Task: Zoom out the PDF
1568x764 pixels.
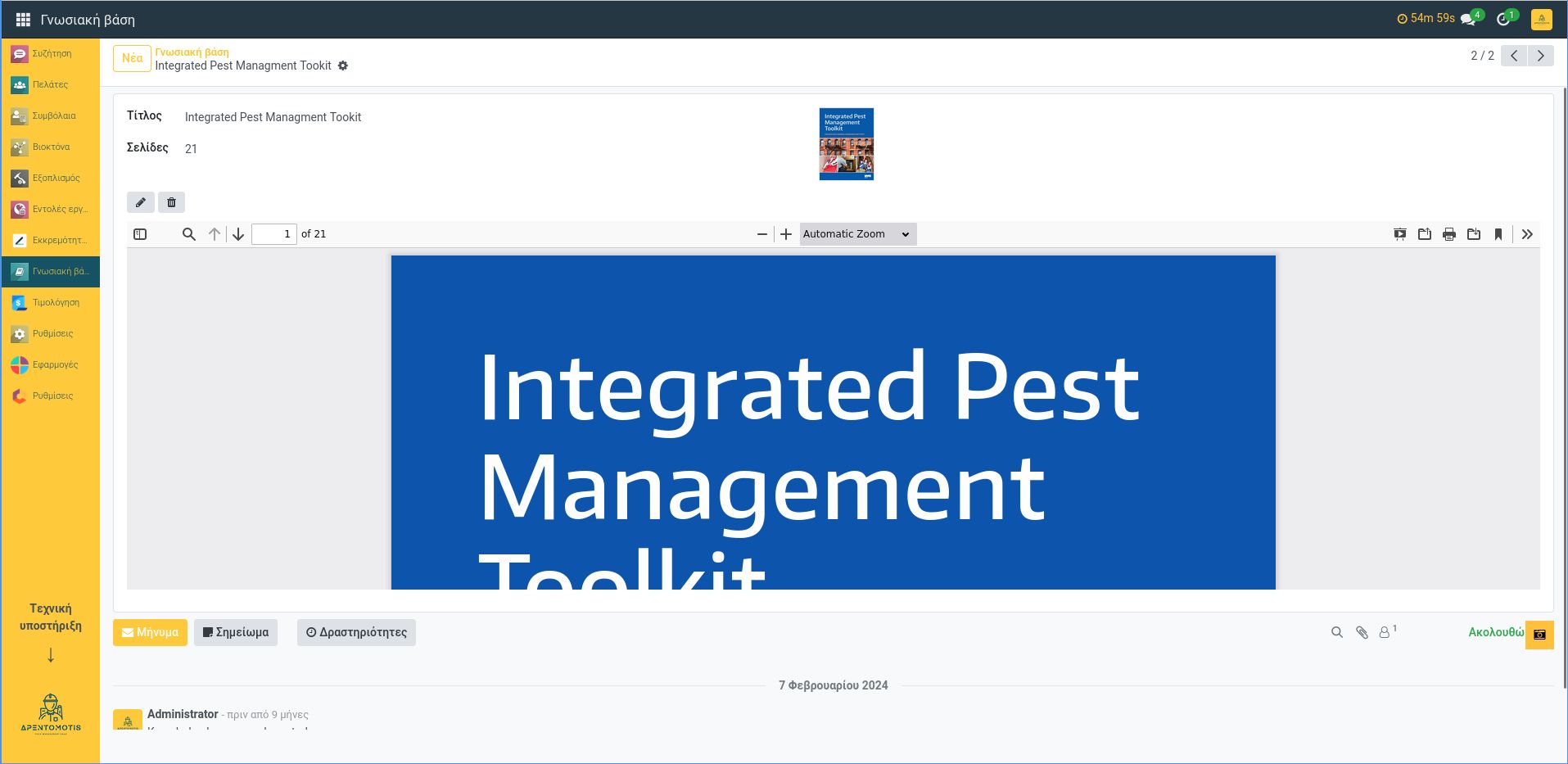Action: click(762, 234)
